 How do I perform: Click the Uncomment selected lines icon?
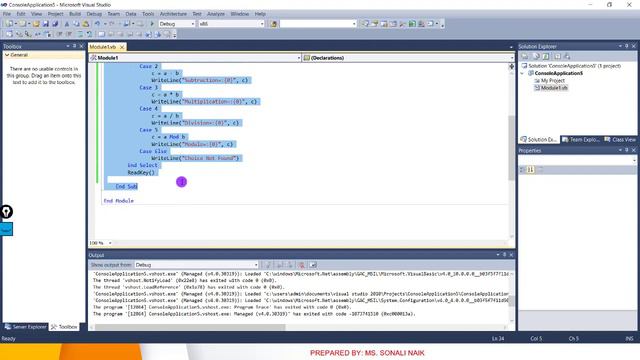tap(89, 35)
